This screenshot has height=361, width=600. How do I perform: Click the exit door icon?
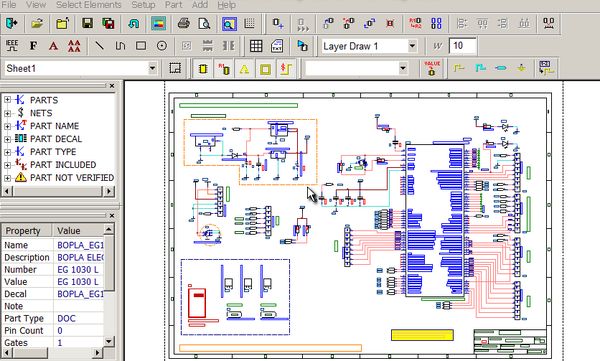tap(11, 24)
